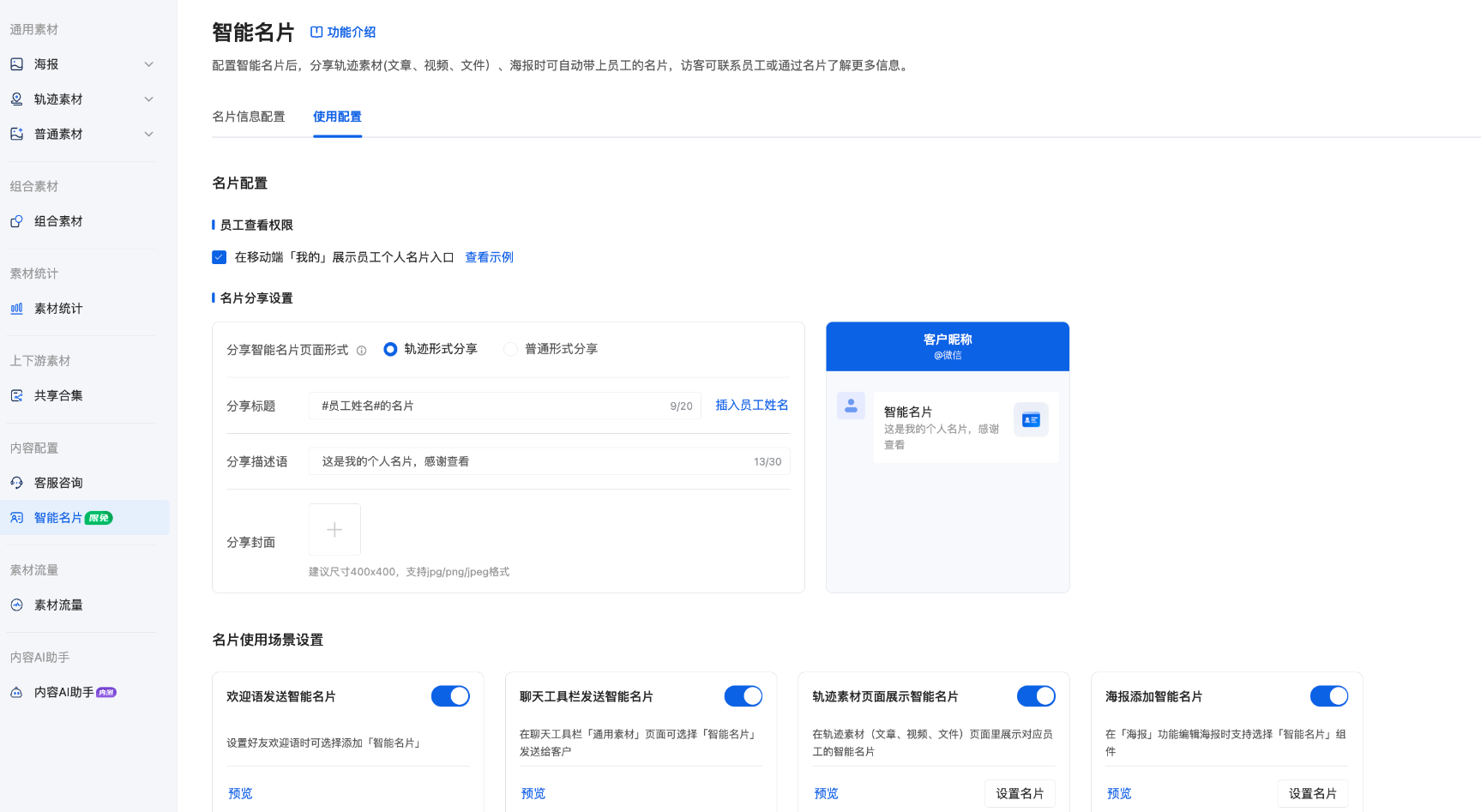This screenshot has width=1481, height=812.
Task: Focus the 分享描述语 input field
Action: click(x=550, y=461)
